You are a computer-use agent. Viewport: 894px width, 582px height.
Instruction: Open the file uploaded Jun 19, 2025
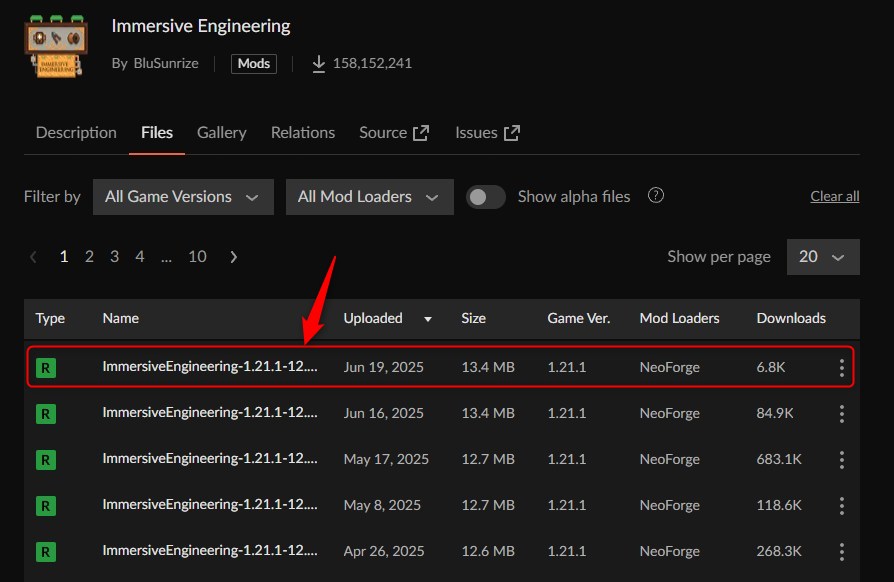(210, 367)
